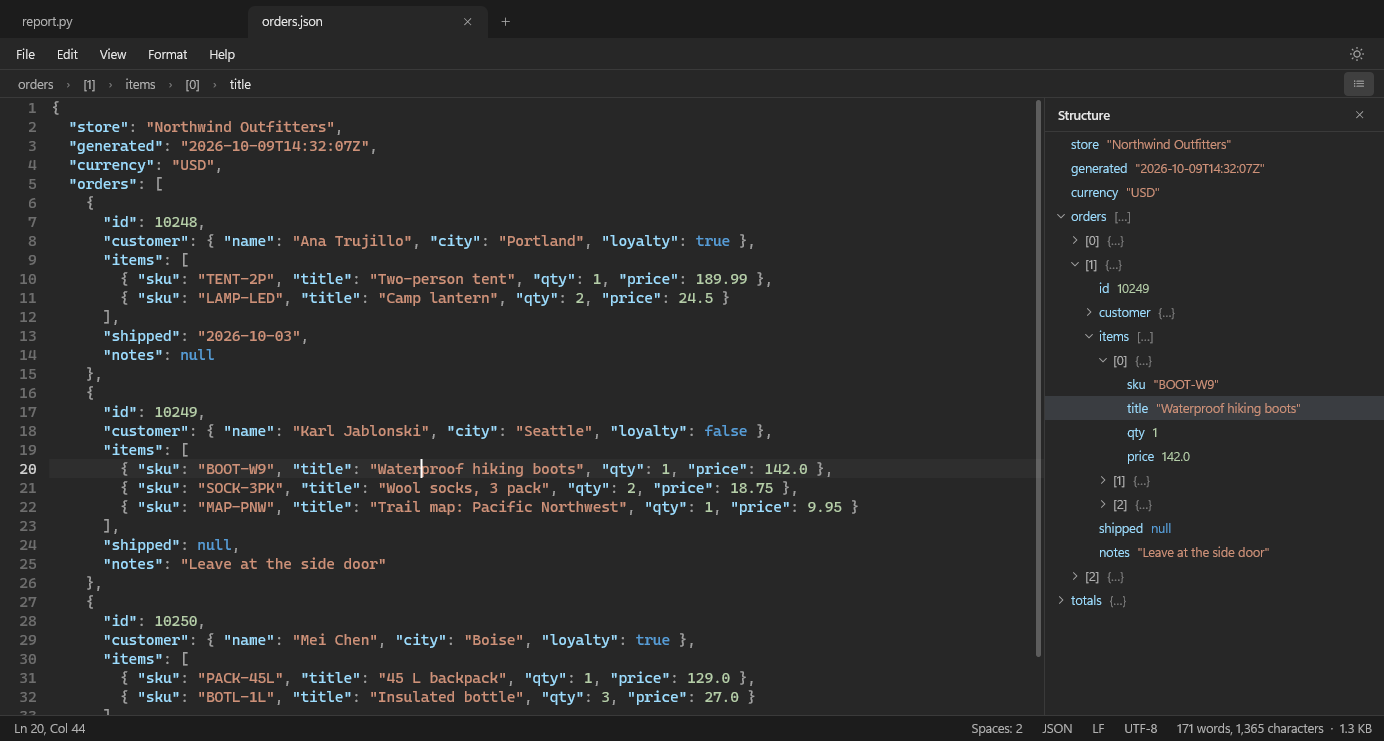Screen dimensions: 1384x741
Task: Click the id 10248 value in editor
Action: [x=176, y=222]
